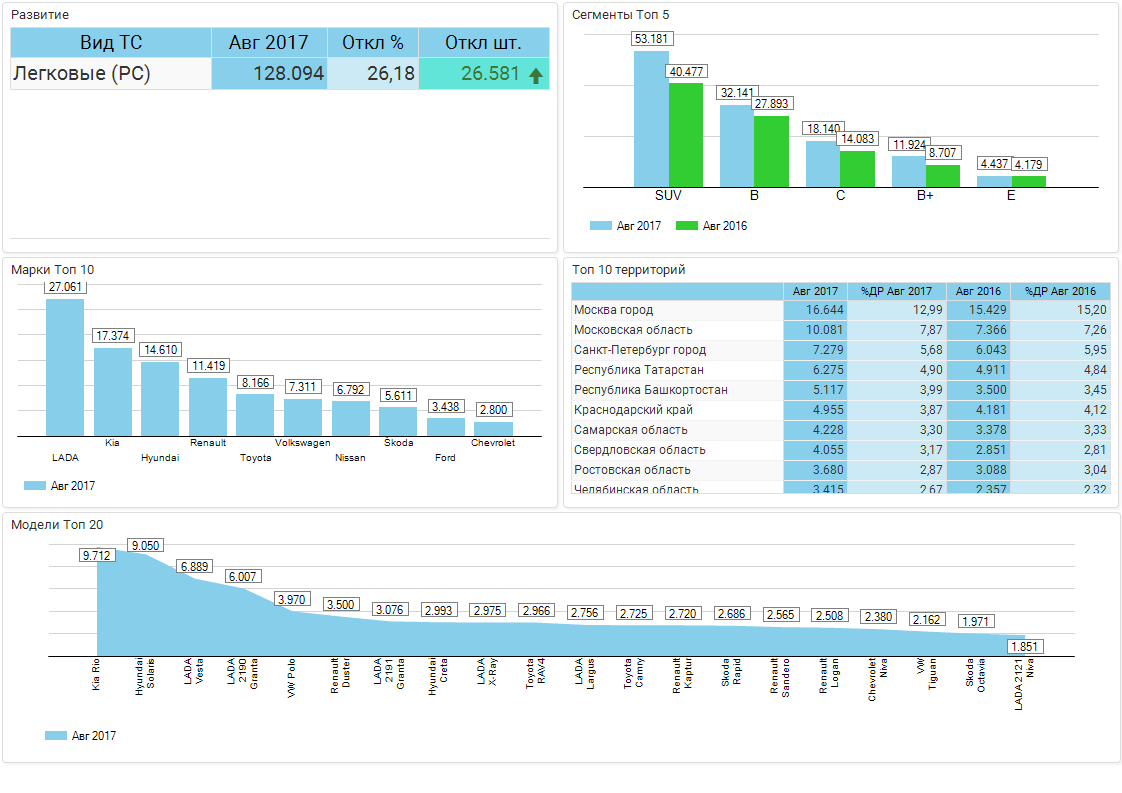Select the blue bar for segment C
This screenshot has height=793, width=1122.
tap(822, 163)
